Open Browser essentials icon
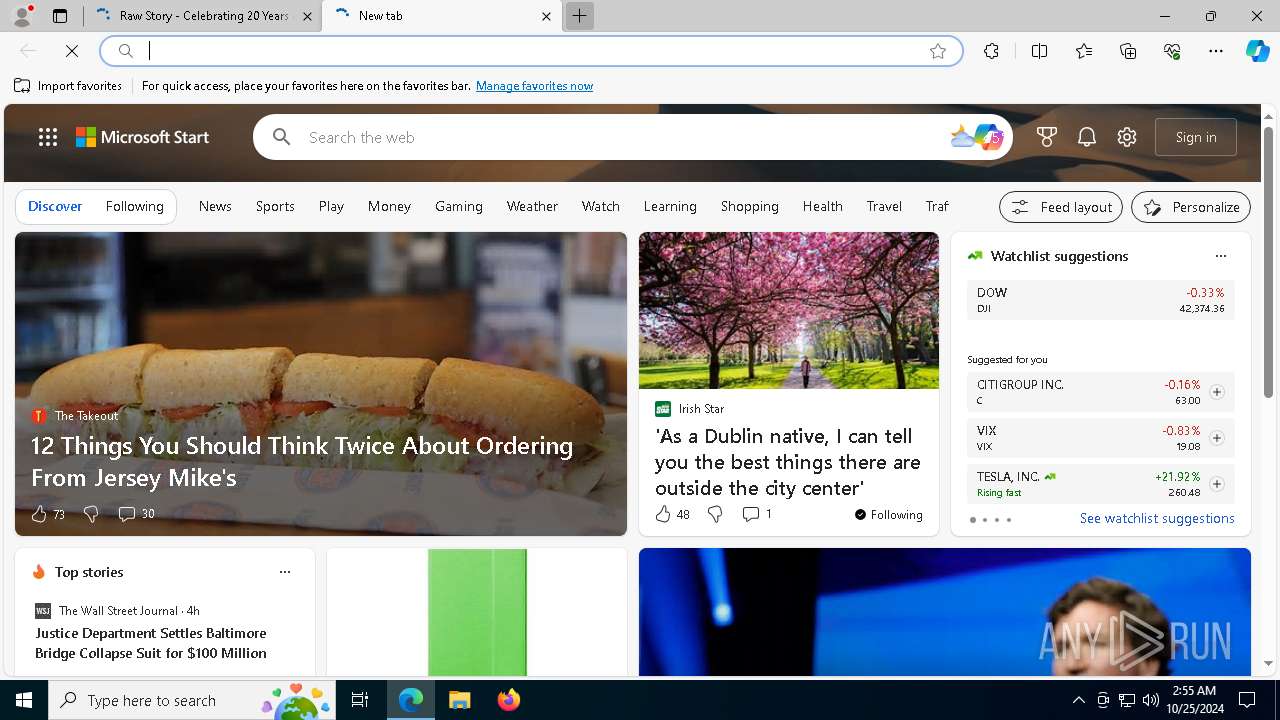The height and width of the screenshot is (720, 1280). pyautogui.click(x=1172, y=51)
